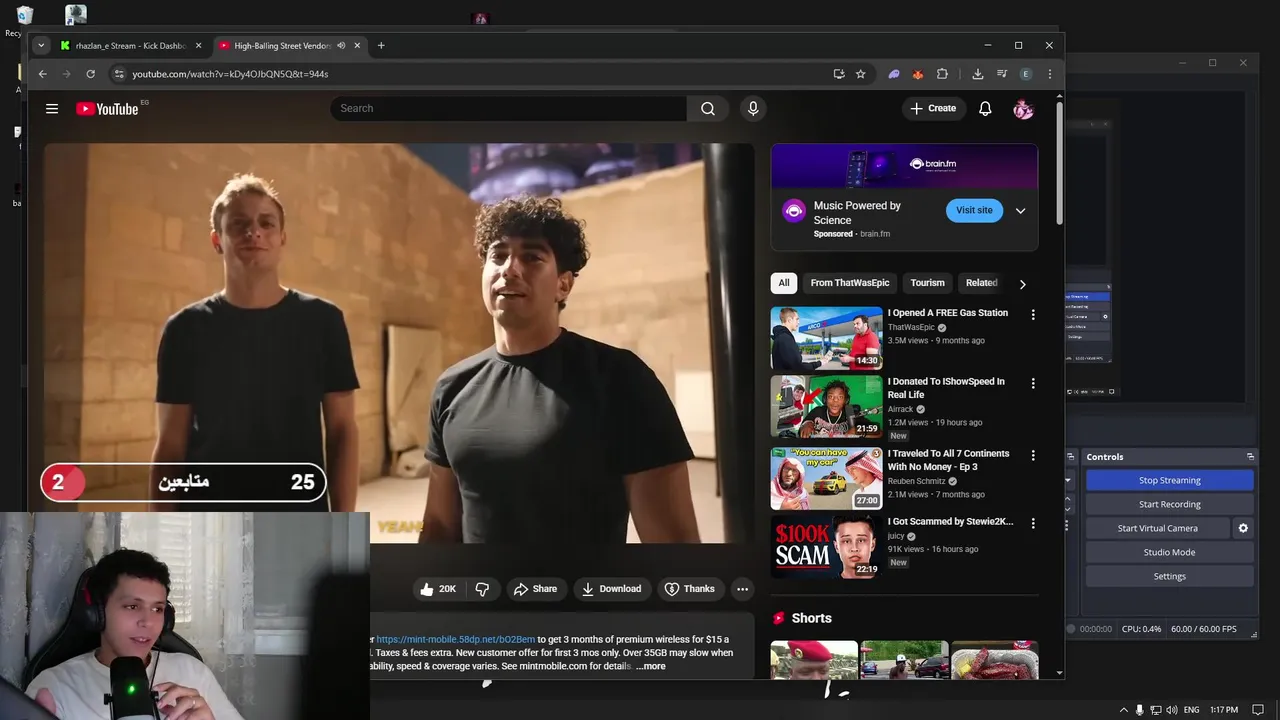The width and height of the screenshot is (1280, 720).
Task: Like the video with 20K thumbs up
Action: pyautogui.click(x=438, y=589)
